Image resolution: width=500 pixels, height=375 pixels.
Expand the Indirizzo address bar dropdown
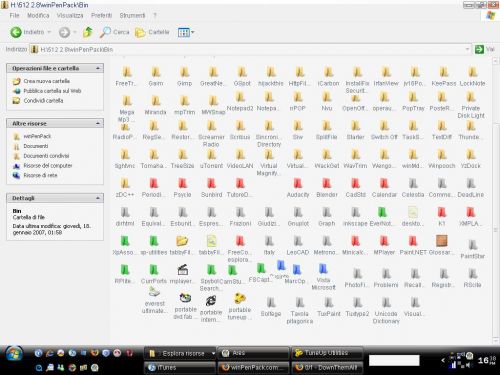point(467,49)
